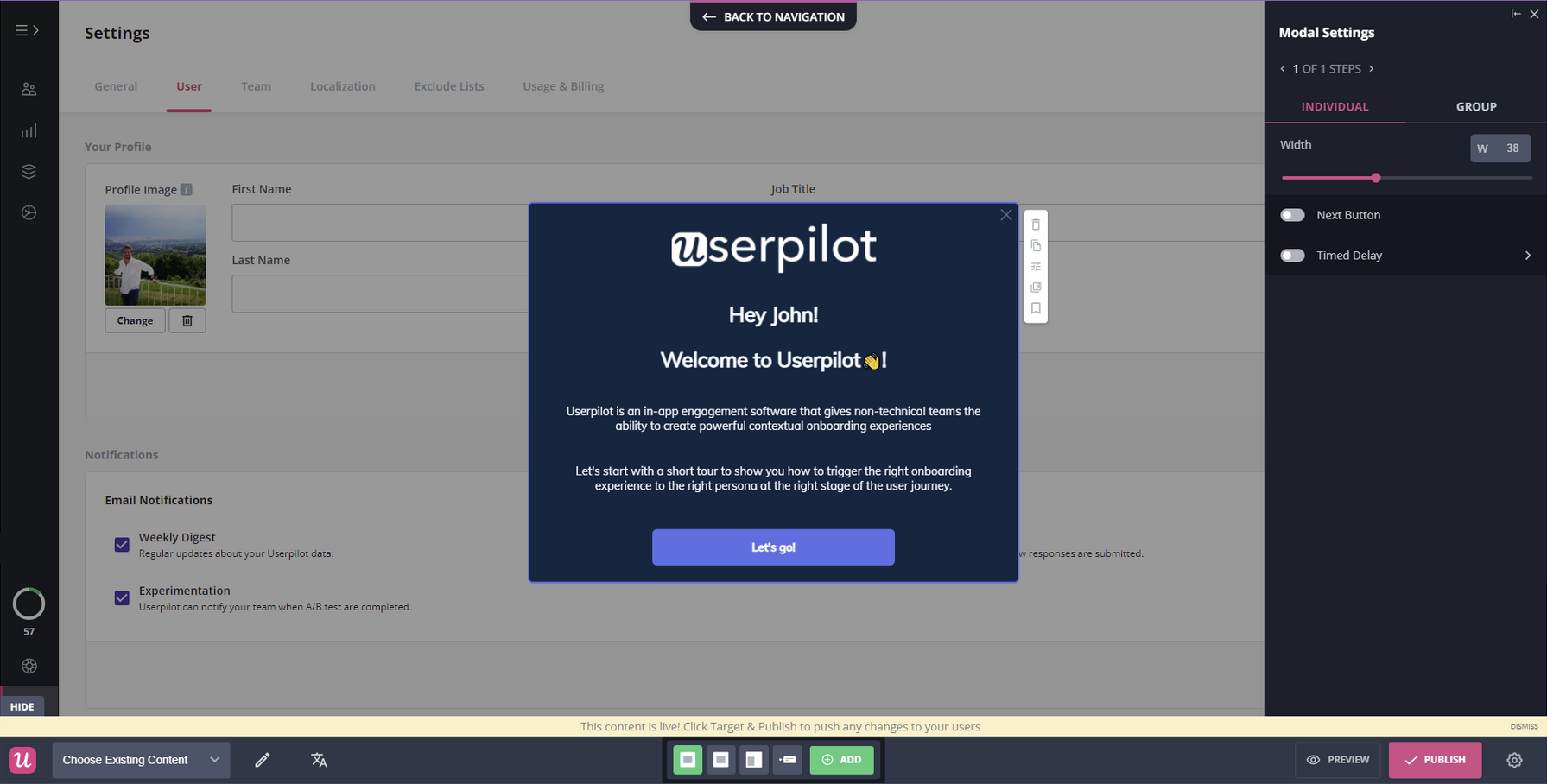The height and width of the screenshot is (784, 1547).
Task: Delete profile image with trash button
Action: (x=187, y=320)
